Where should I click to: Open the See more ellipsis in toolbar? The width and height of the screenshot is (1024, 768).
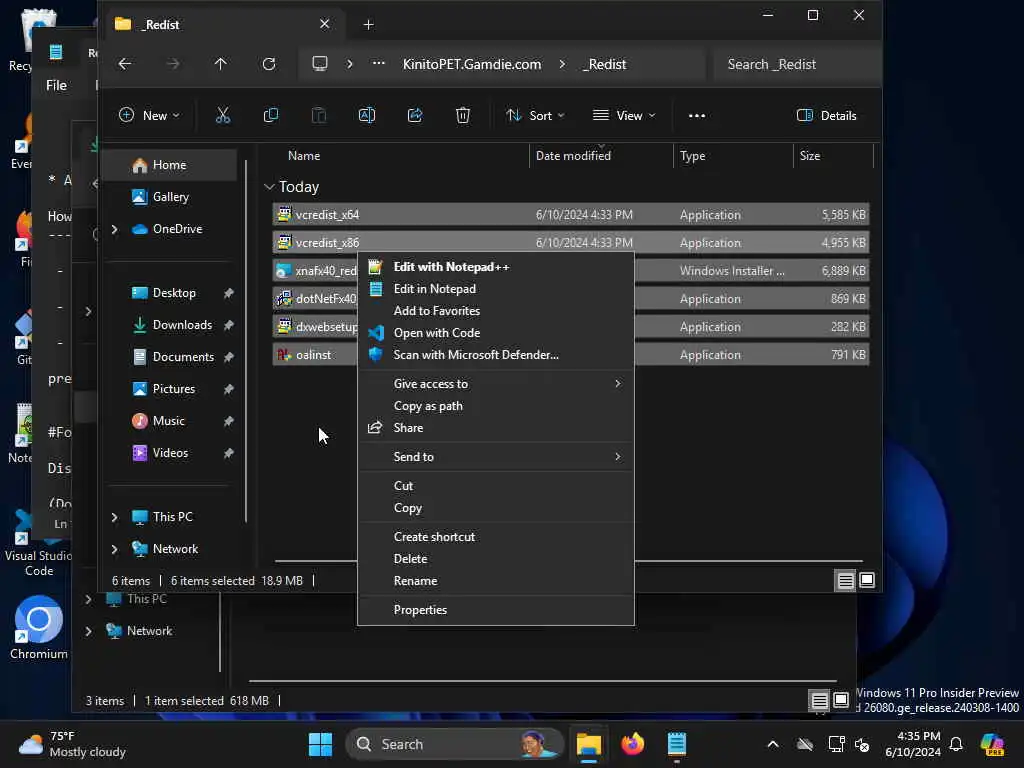point(697,116)
